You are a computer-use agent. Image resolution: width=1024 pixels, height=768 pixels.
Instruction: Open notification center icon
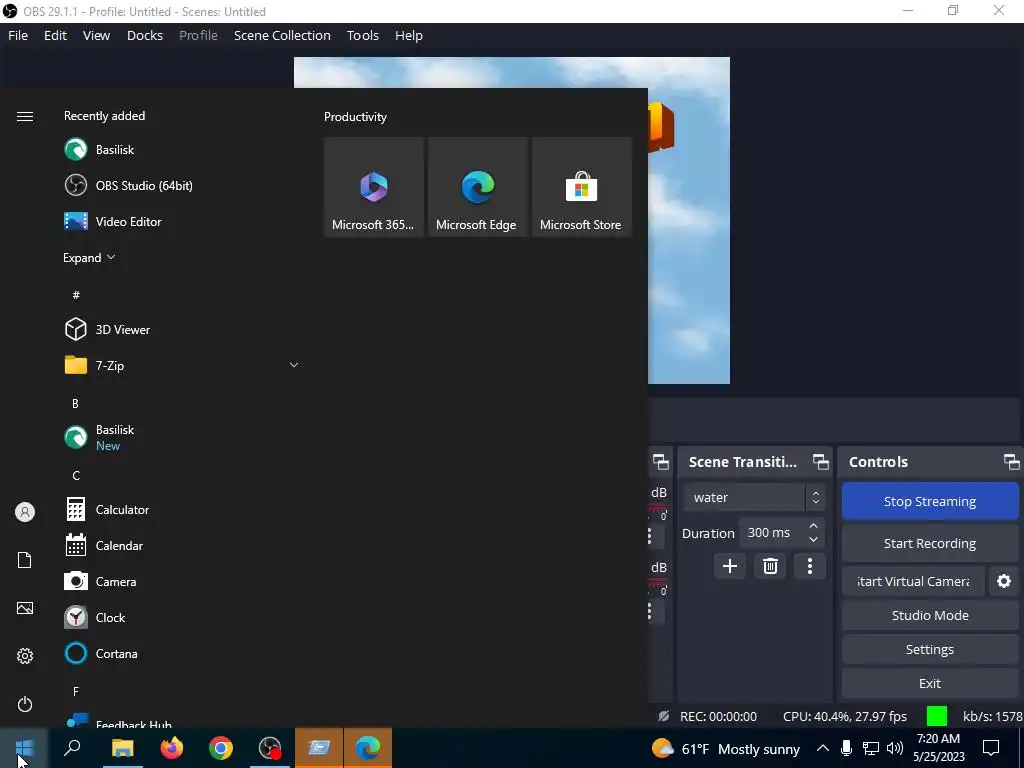tap(991, 748)
